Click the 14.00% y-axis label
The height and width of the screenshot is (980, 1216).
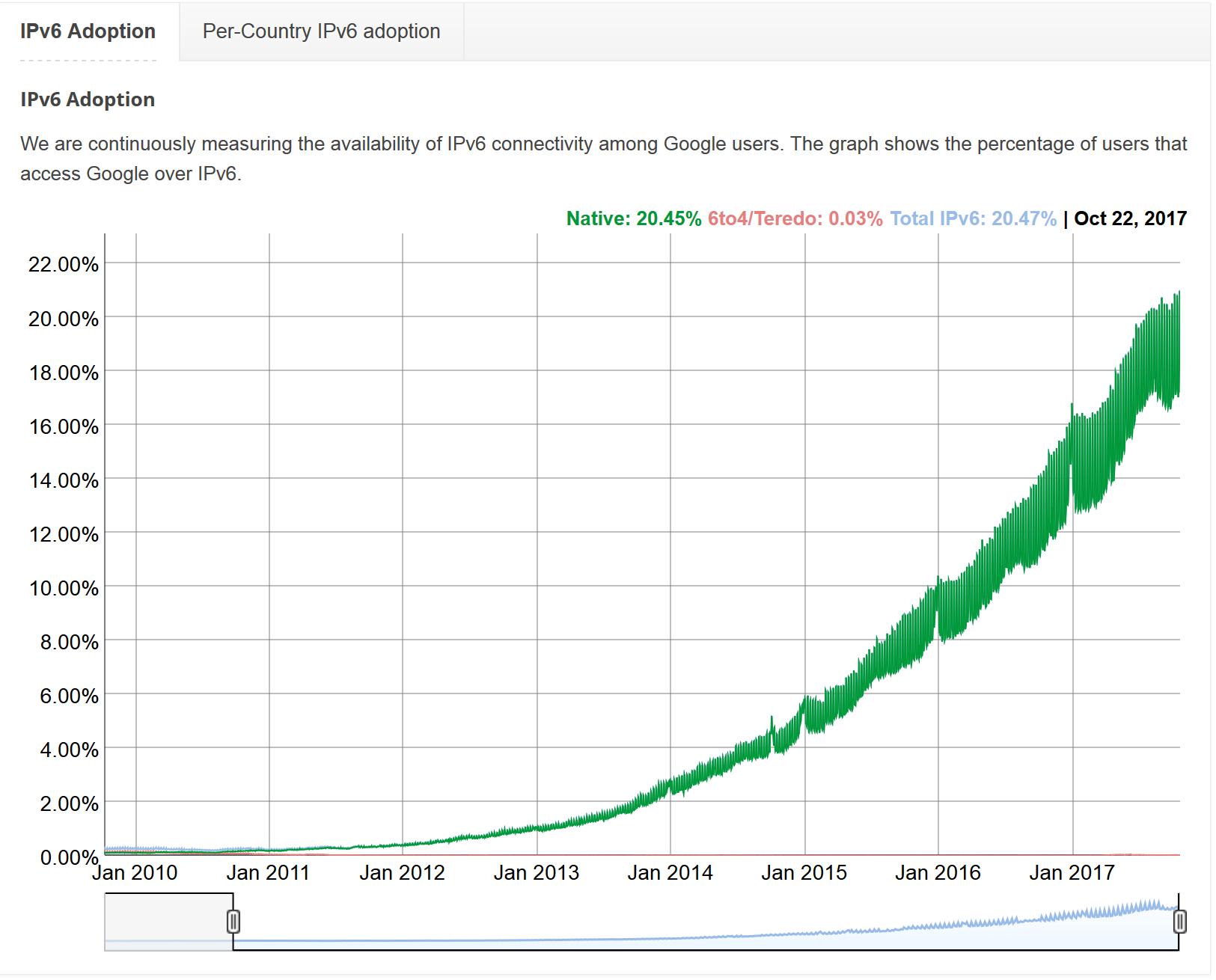[64, 480]
